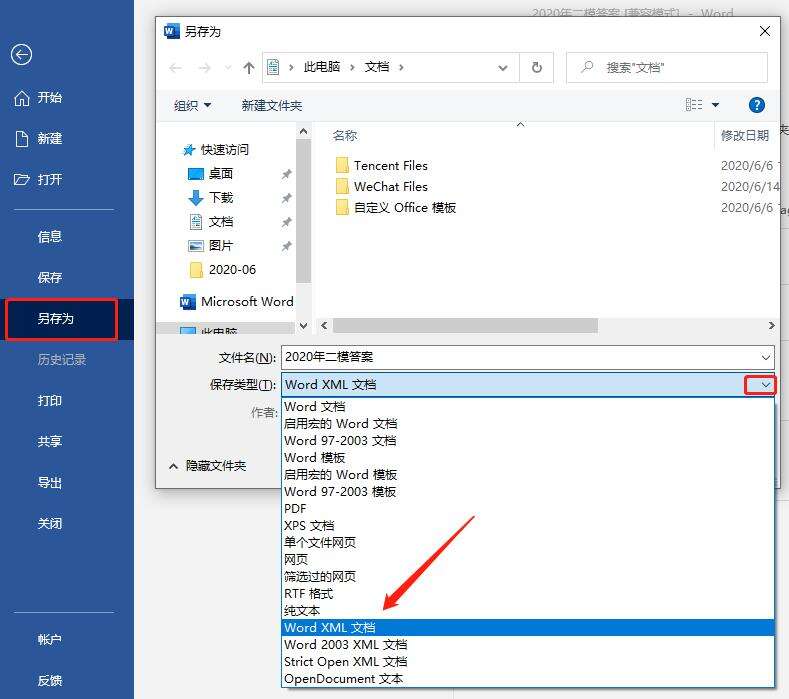Open the 共享 share page
Screen dimensions: 789x699
pos(49,441)
